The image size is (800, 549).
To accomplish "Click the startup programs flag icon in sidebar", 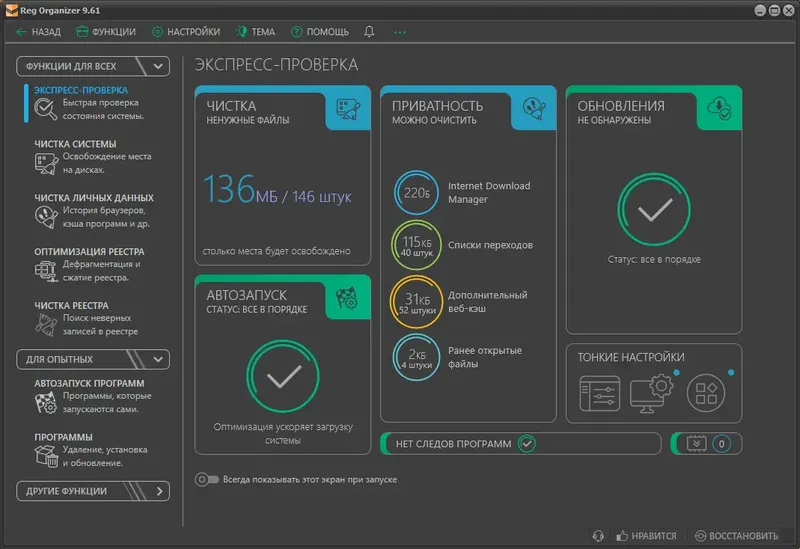I will (x=46, y=403).
